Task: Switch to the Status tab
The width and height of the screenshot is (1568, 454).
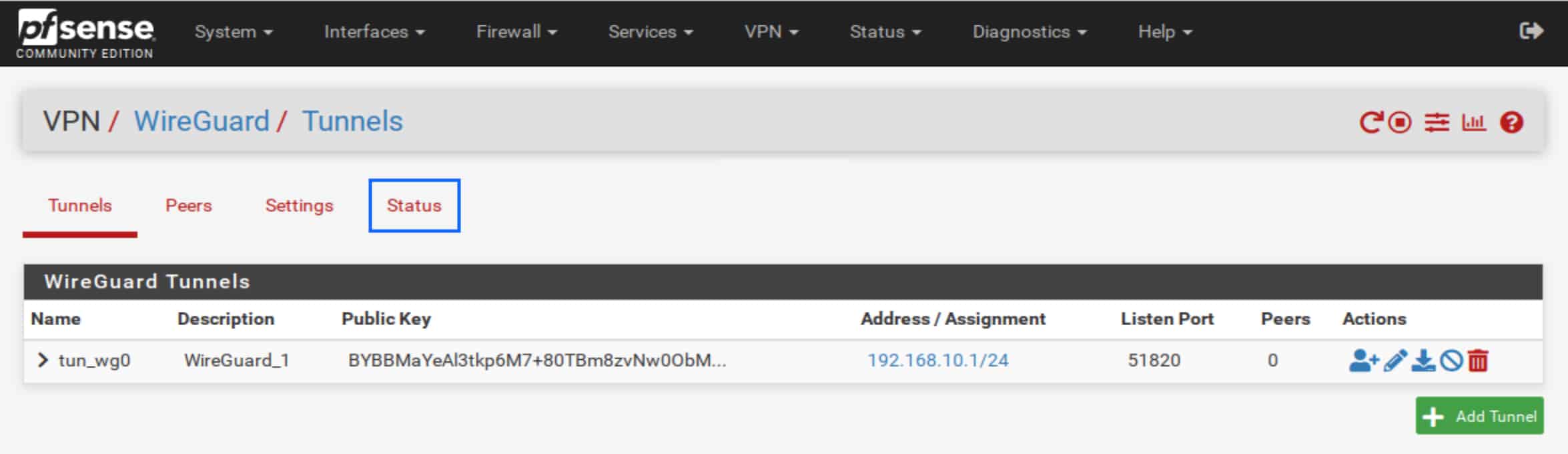Action: coord(414,206)
